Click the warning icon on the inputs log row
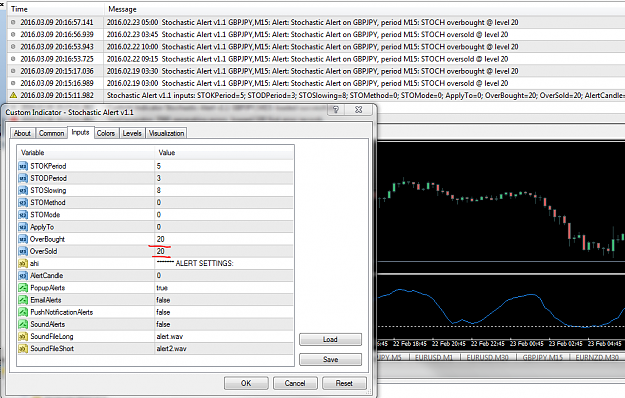The height and width of the screenshot is (398, 625). point(13,95)
